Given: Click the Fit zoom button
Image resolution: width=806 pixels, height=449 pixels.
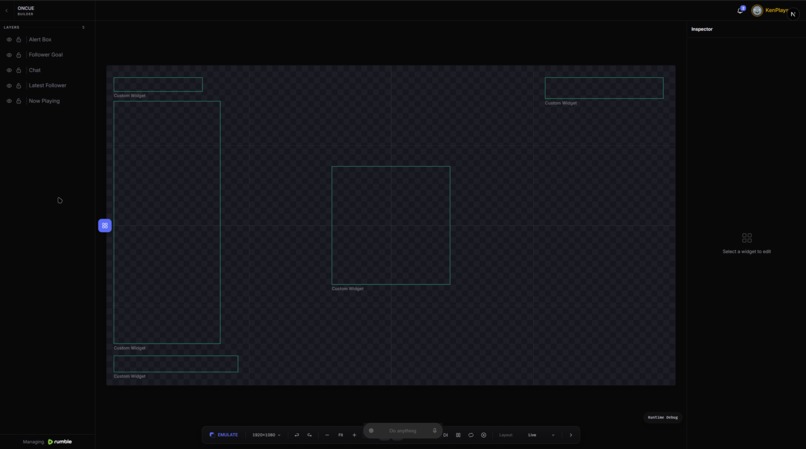Looking at the screenshot, I should pos(340,435).
